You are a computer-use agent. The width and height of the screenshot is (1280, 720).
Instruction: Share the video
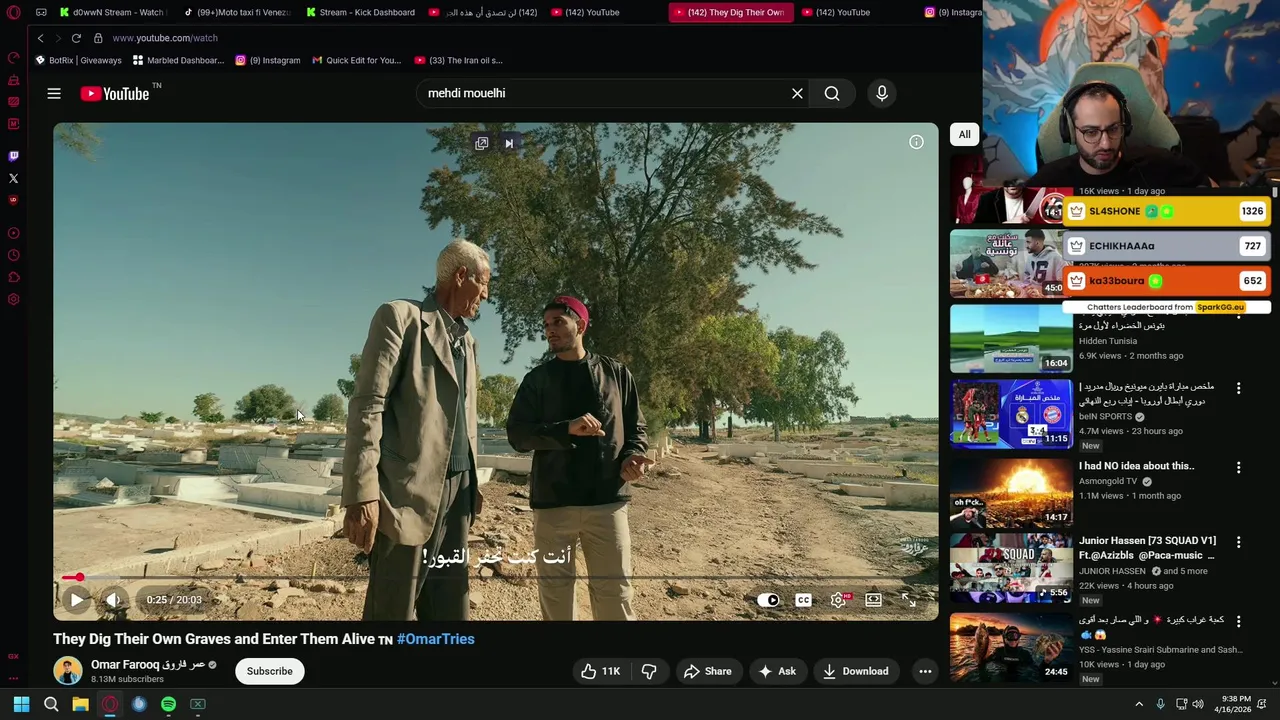(707, 671)
